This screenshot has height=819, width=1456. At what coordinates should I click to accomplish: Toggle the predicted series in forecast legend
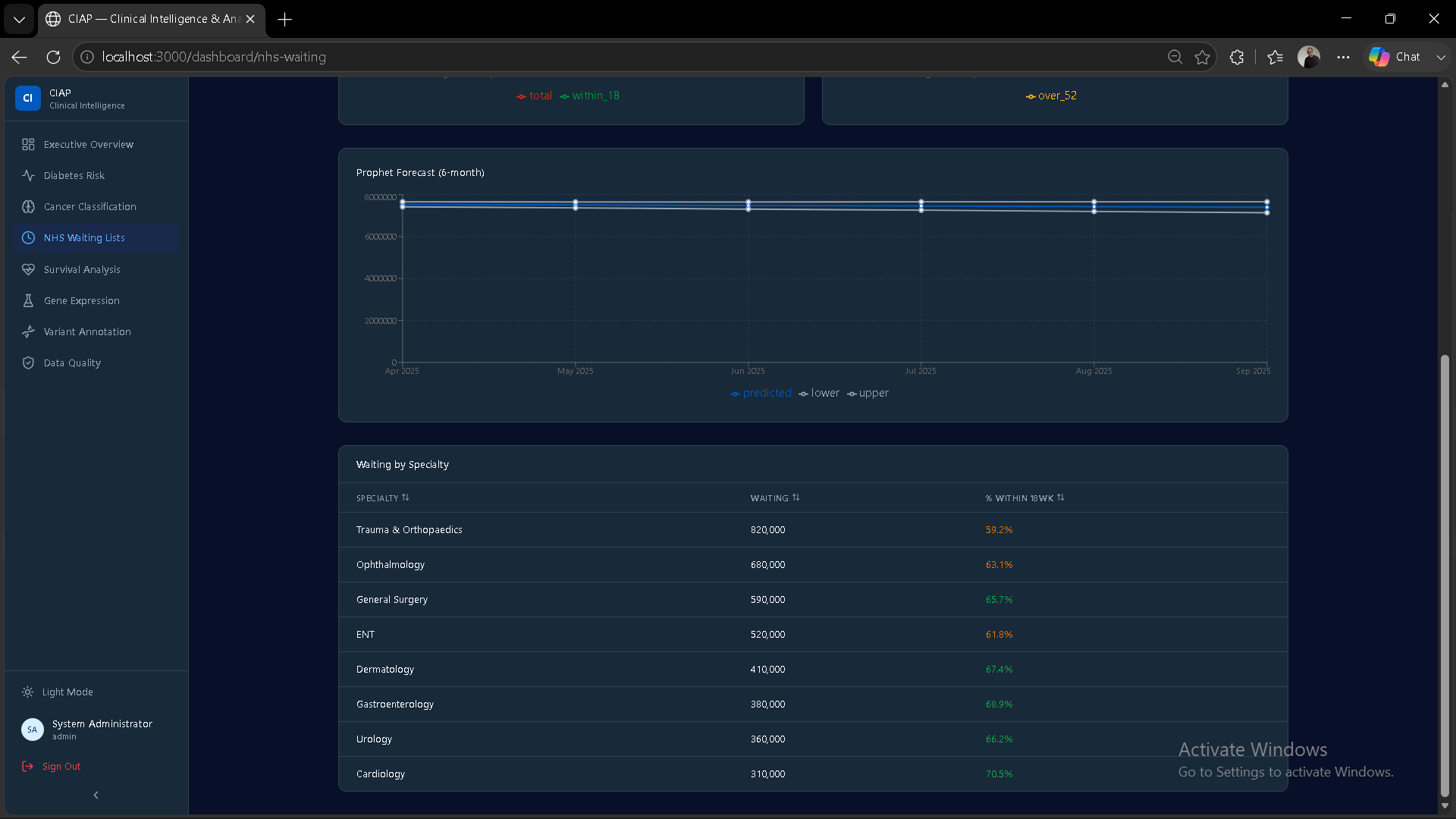coord(761,393)
